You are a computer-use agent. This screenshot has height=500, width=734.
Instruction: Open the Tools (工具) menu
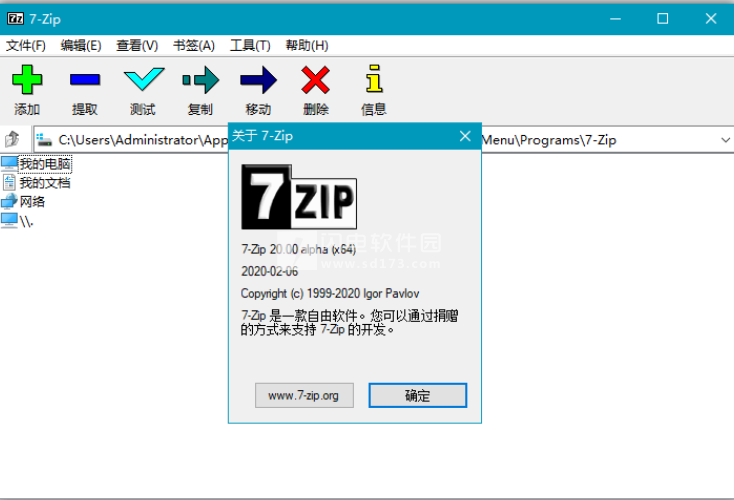point(250,45)
